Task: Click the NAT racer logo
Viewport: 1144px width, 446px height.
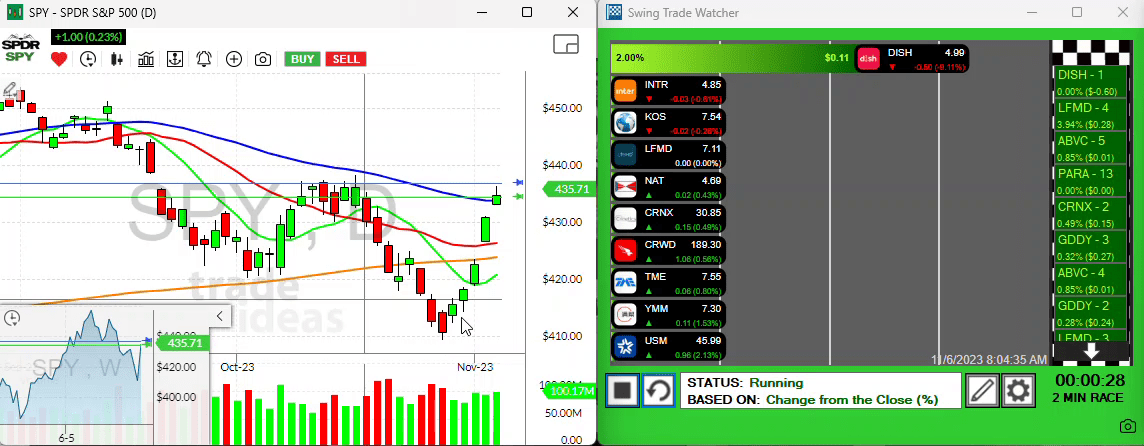Action: (x=626, y=186)
